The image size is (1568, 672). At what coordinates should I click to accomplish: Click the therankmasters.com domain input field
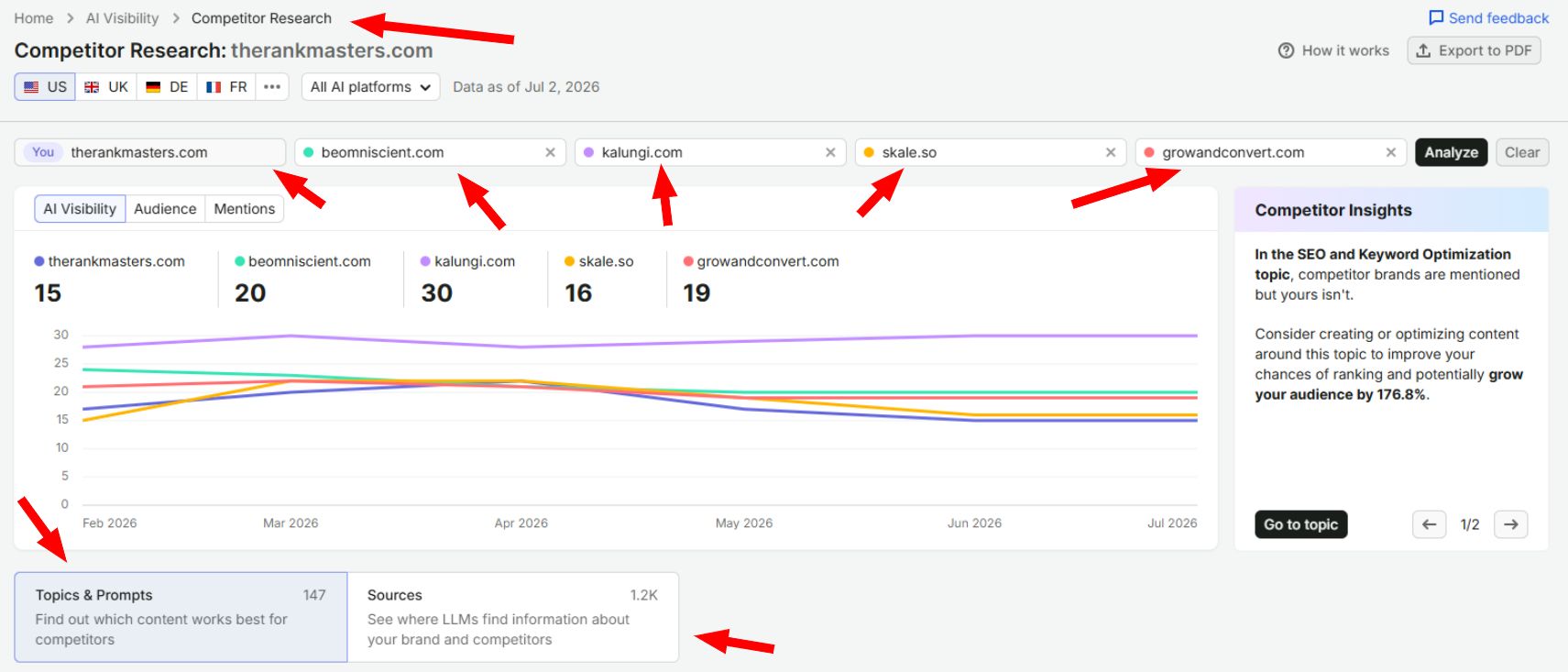(150, 152)
